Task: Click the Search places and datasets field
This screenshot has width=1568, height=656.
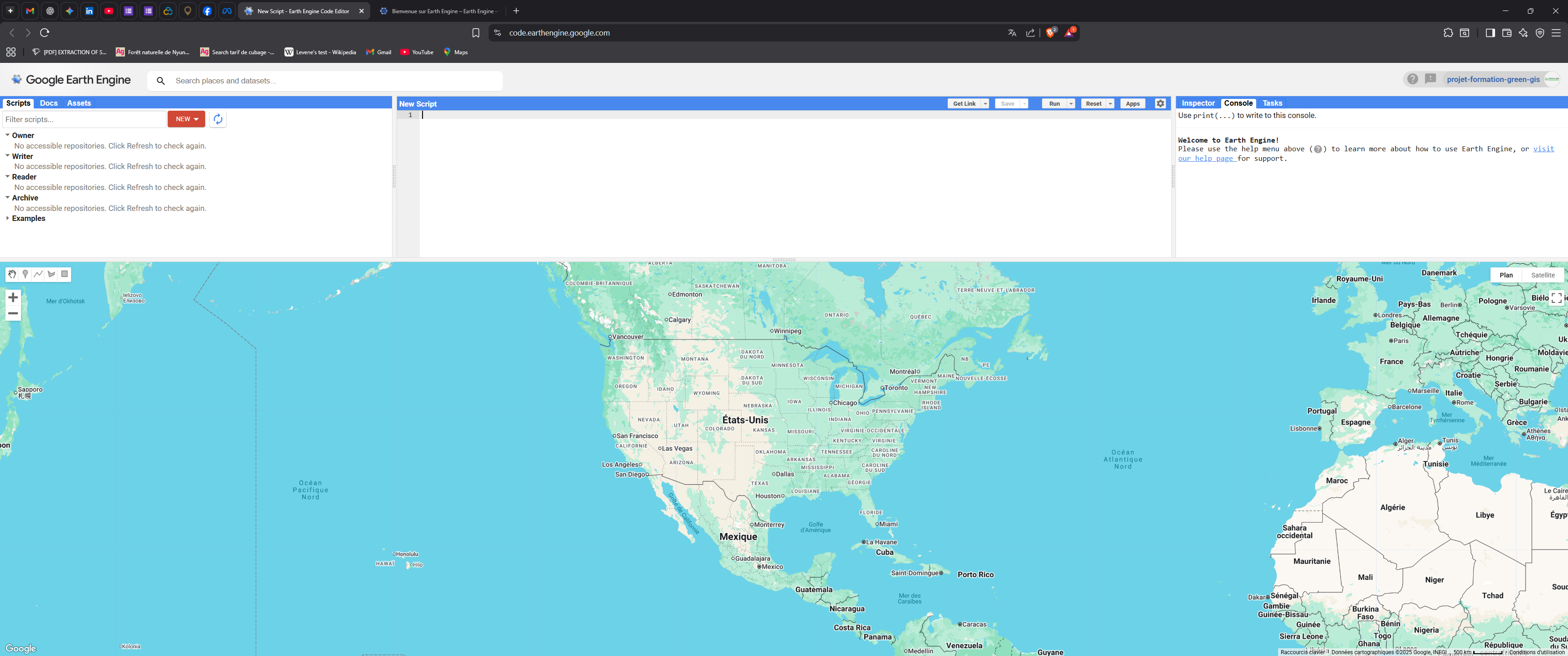Action: click(x=335, y=81)
